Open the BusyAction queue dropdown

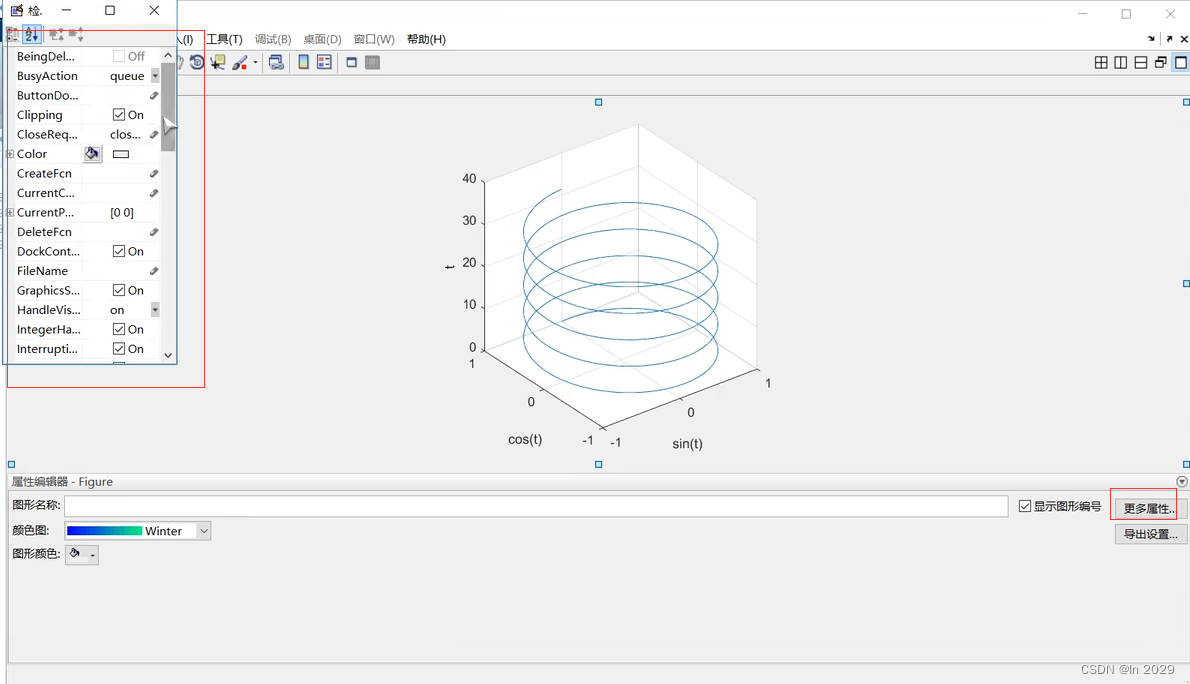[155, 76]
